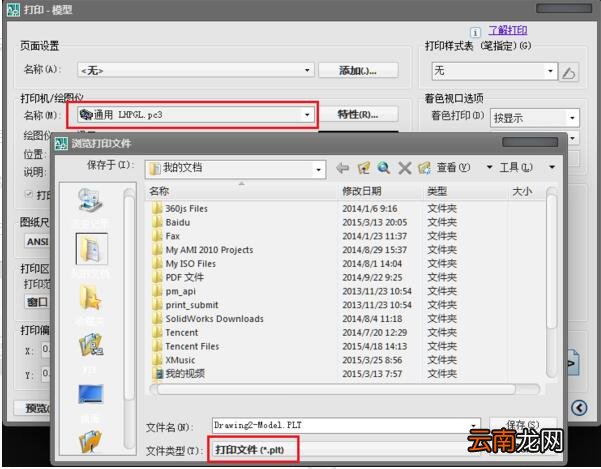Screen dimensions: 601x469
Task: Open the 着色打印 按显示 dropdown
Action: pos(535,118)
